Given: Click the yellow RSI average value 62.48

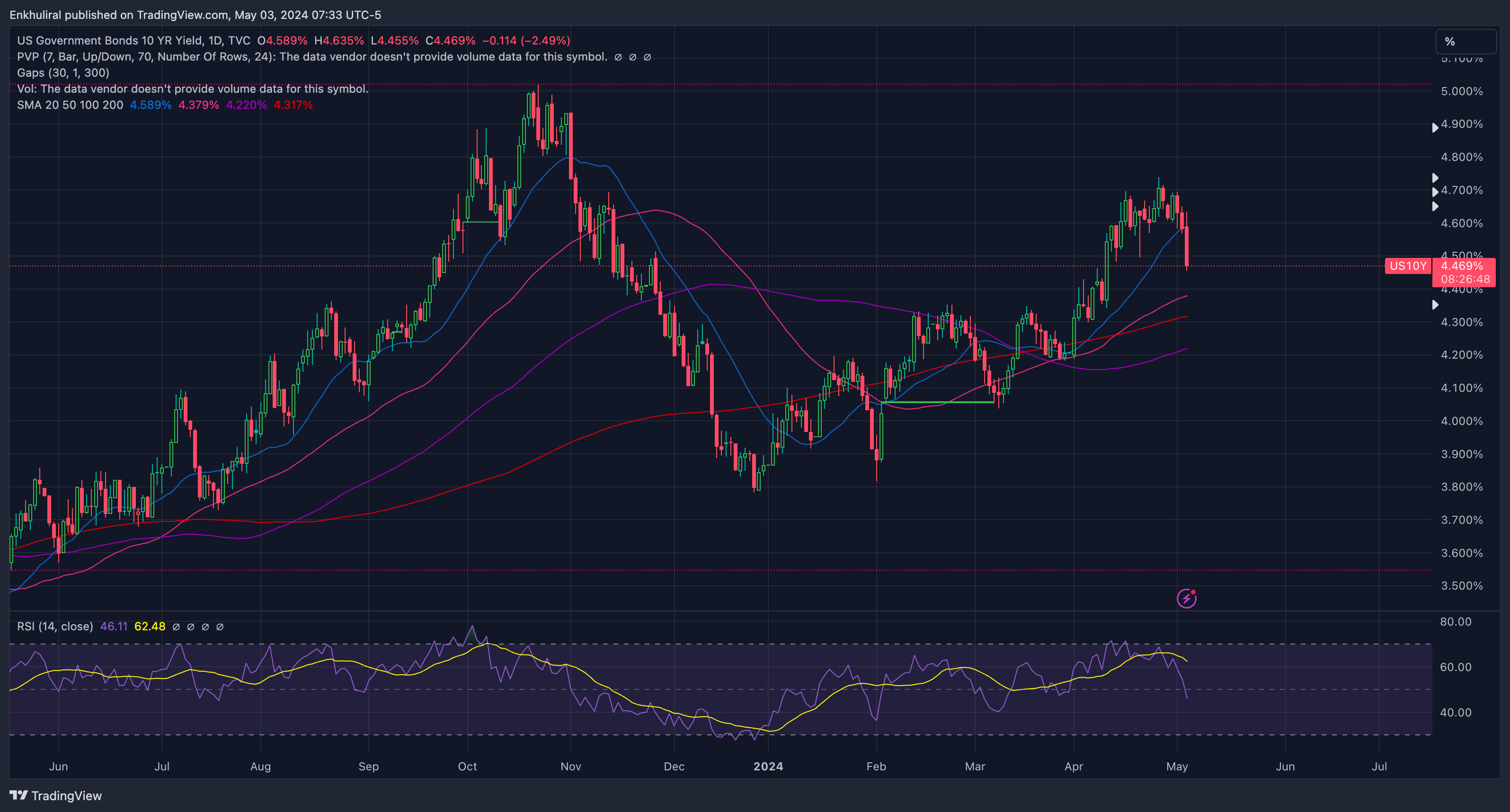Looking at the screenshot, I should (x=150, y=627).
